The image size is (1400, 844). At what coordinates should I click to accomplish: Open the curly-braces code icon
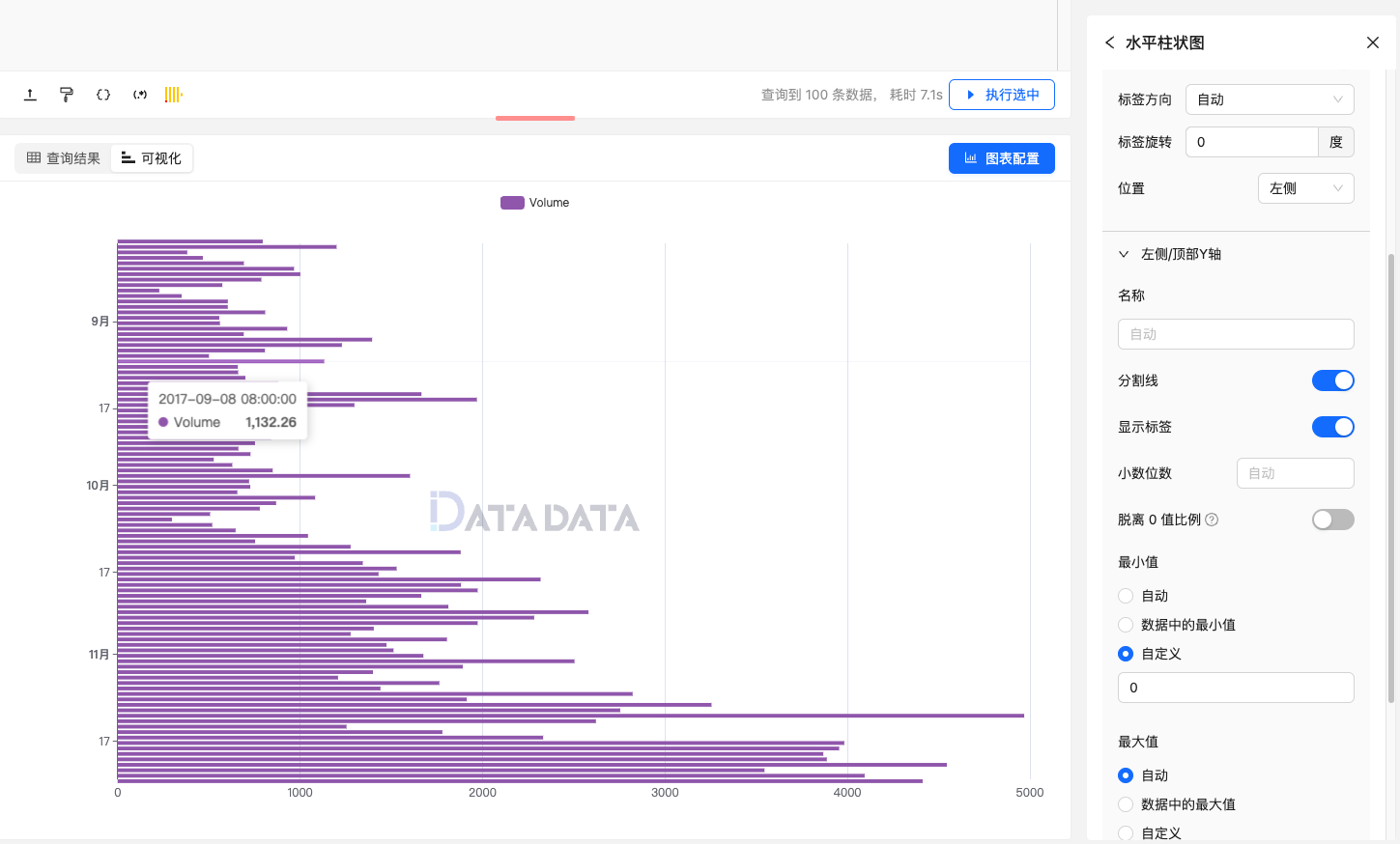pos(102,94)
